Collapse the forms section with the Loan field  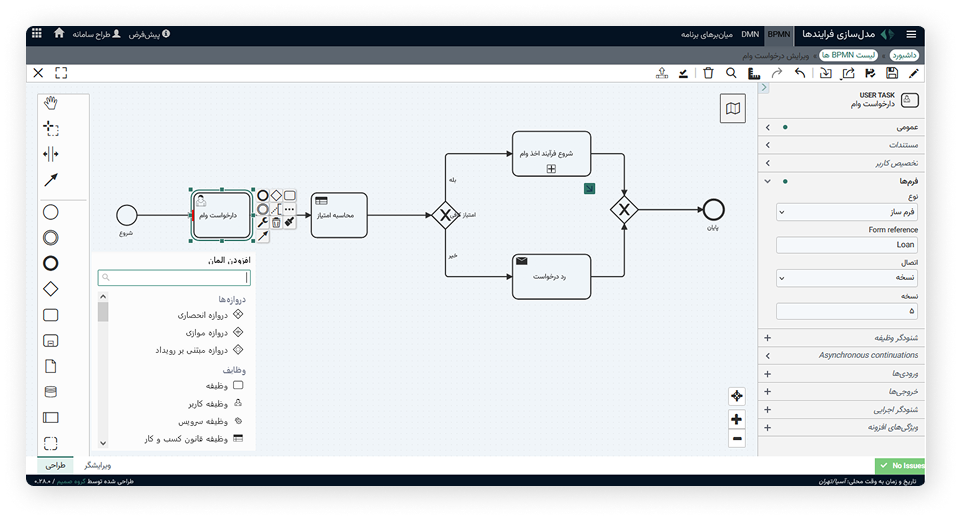(x=842, y=181)
